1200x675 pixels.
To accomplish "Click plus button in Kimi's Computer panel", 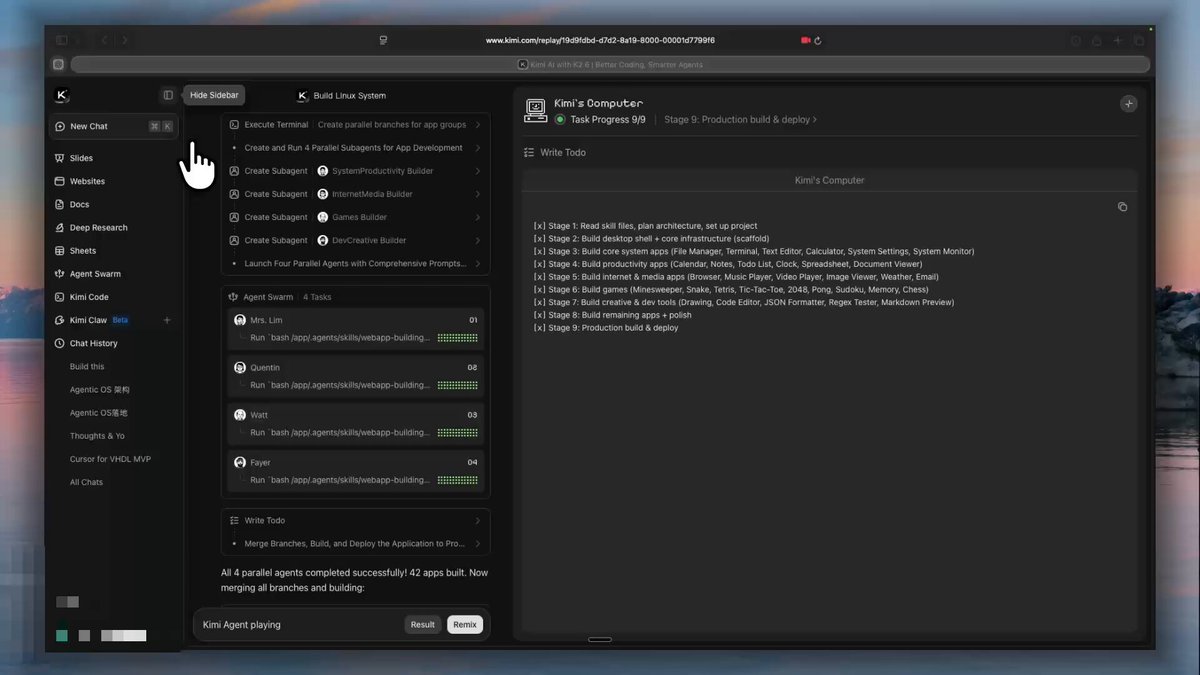I will (1128, 103).
